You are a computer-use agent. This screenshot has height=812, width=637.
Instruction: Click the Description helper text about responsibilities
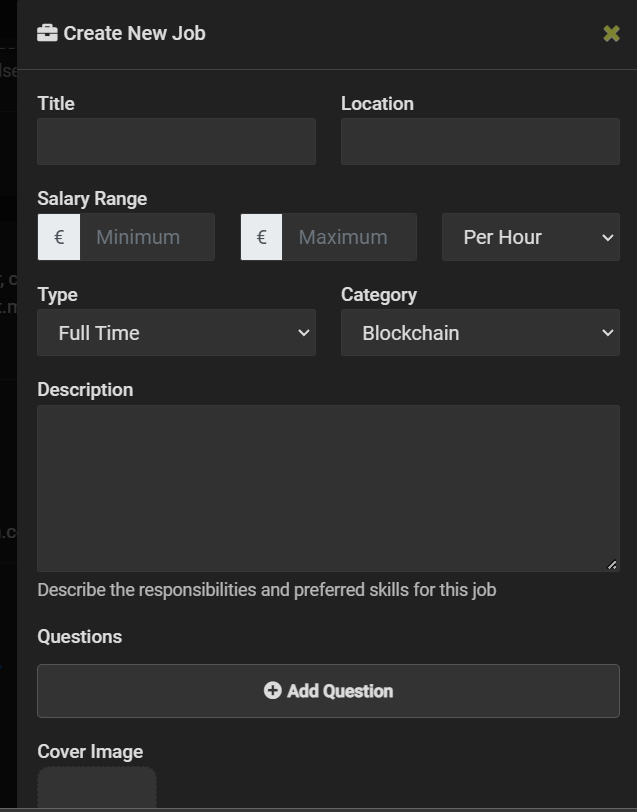(x=267, y=590)
